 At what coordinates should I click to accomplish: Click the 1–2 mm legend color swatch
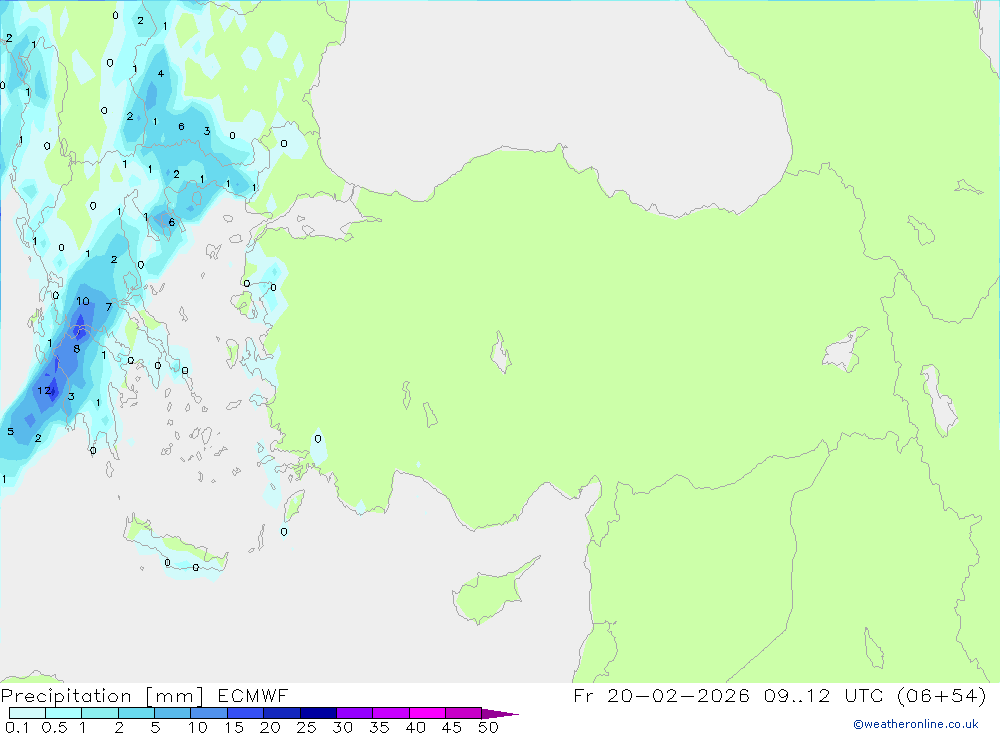coord(100,713)
